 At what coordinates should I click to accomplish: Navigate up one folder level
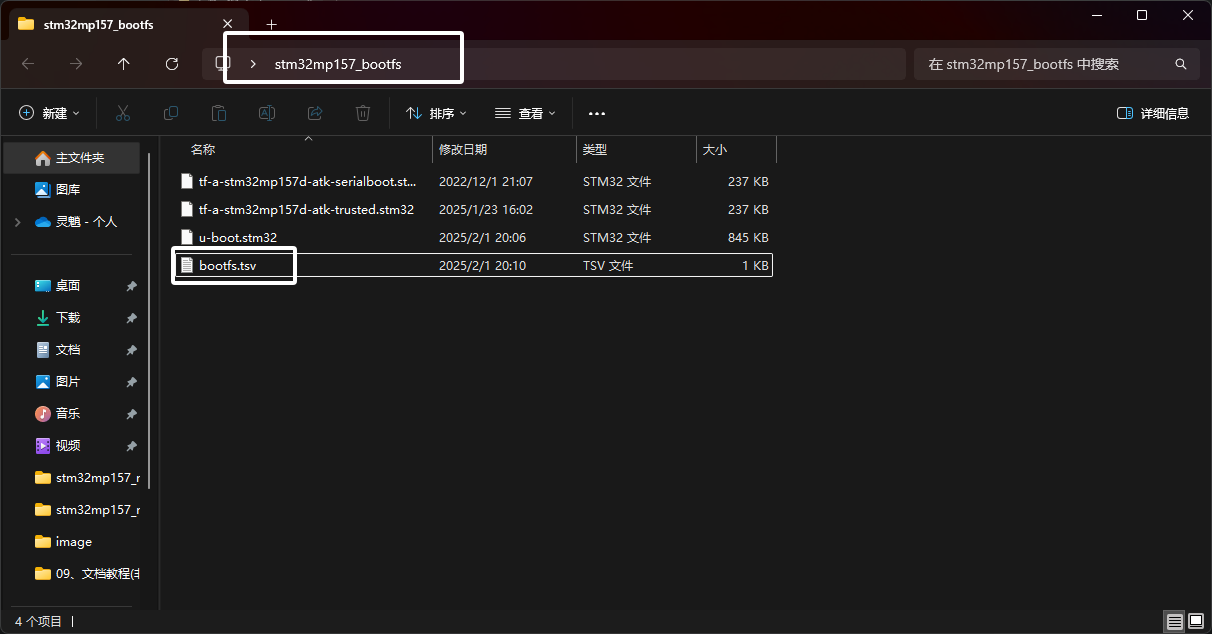tap(124, 64)
